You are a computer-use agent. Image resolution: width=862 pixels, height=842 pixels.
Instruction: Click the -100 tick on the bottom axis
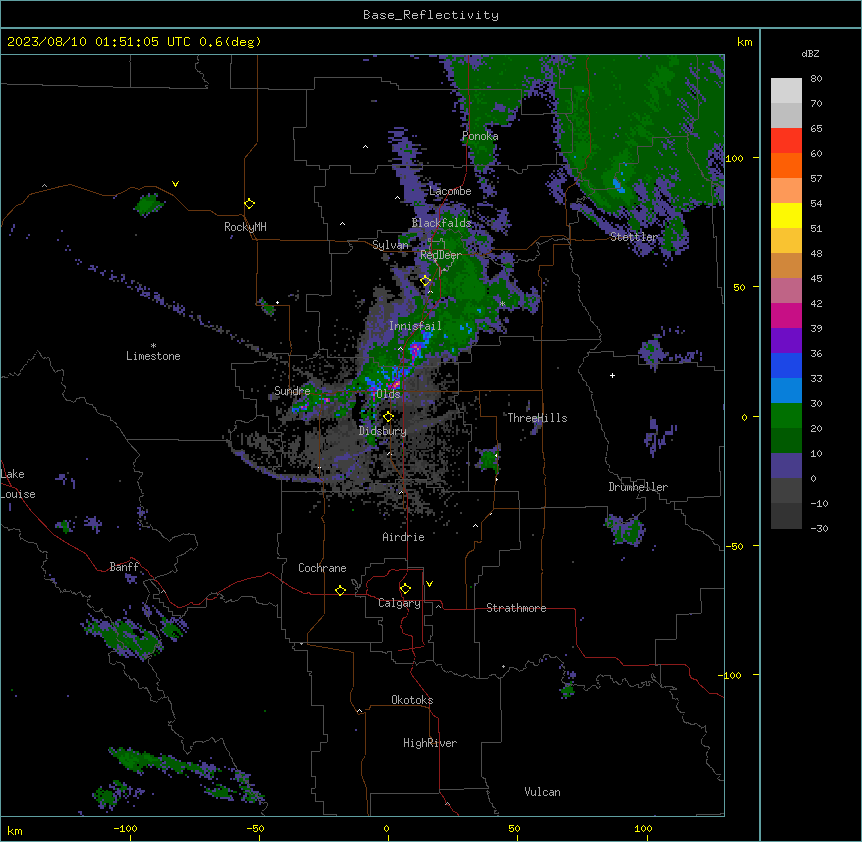click(125, 828)
